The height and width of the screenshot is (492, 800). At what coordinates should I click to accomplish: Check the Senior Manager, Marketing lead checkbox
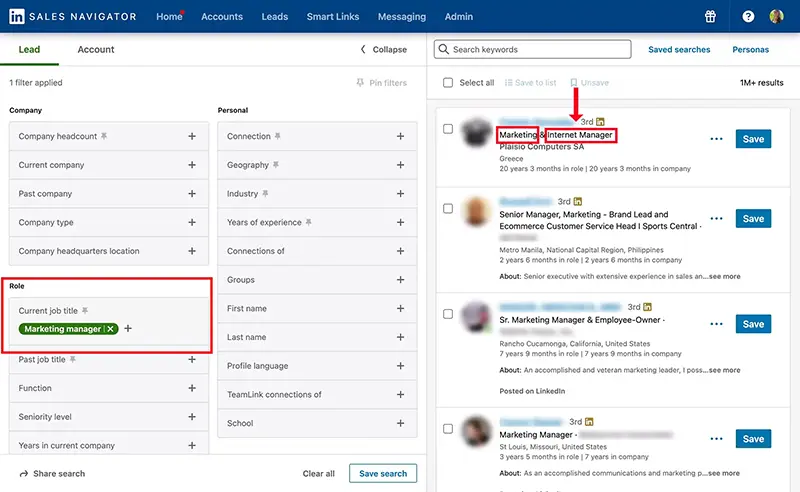(448, 209)
